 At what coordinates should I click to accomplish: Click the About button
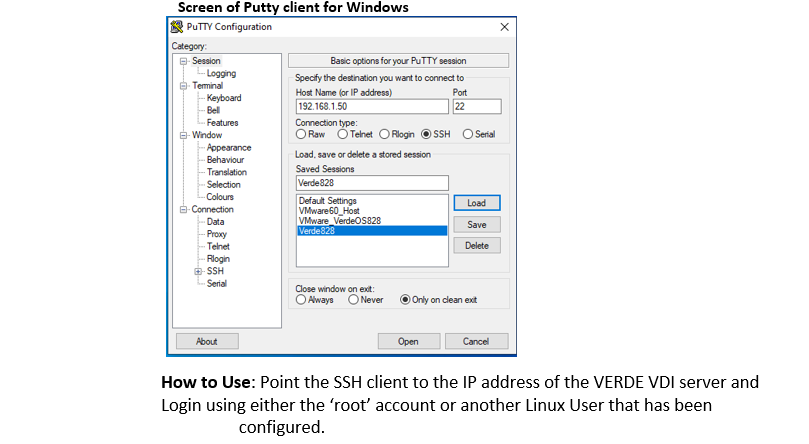[x=207, y=341]
